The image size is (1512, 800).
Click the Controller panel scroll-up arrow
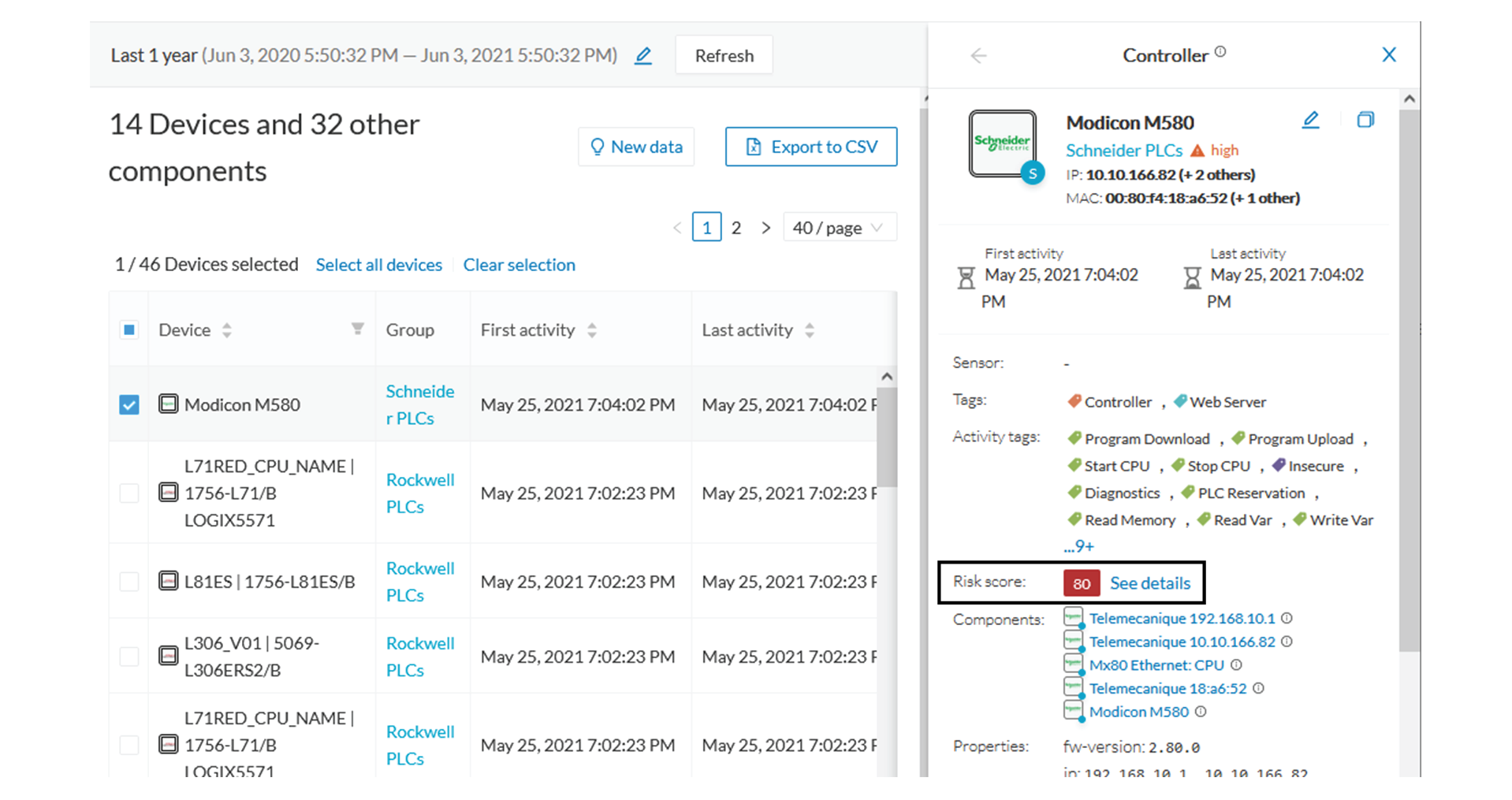(x=1409, y=99)
